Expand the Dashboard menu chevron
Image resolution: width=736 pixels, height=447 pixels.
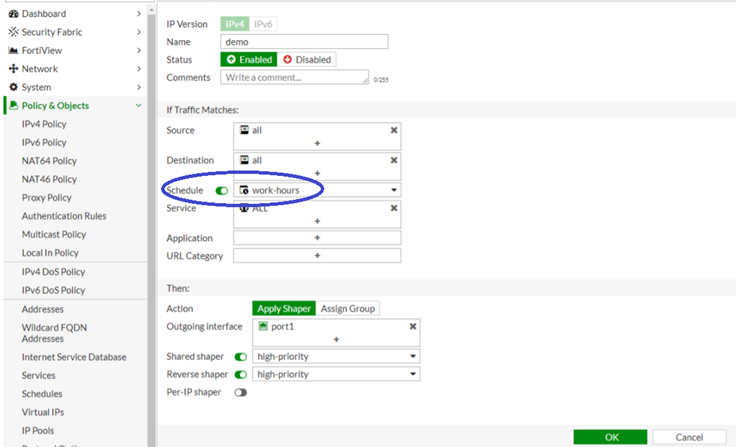pyautogui.click(x=138, y=14)
